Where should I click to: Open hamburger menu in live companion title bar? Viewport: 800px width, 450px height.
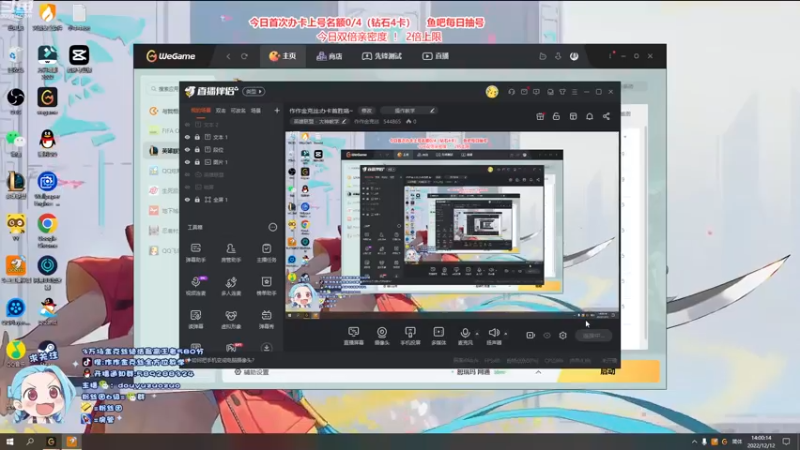tap(574, 92)
